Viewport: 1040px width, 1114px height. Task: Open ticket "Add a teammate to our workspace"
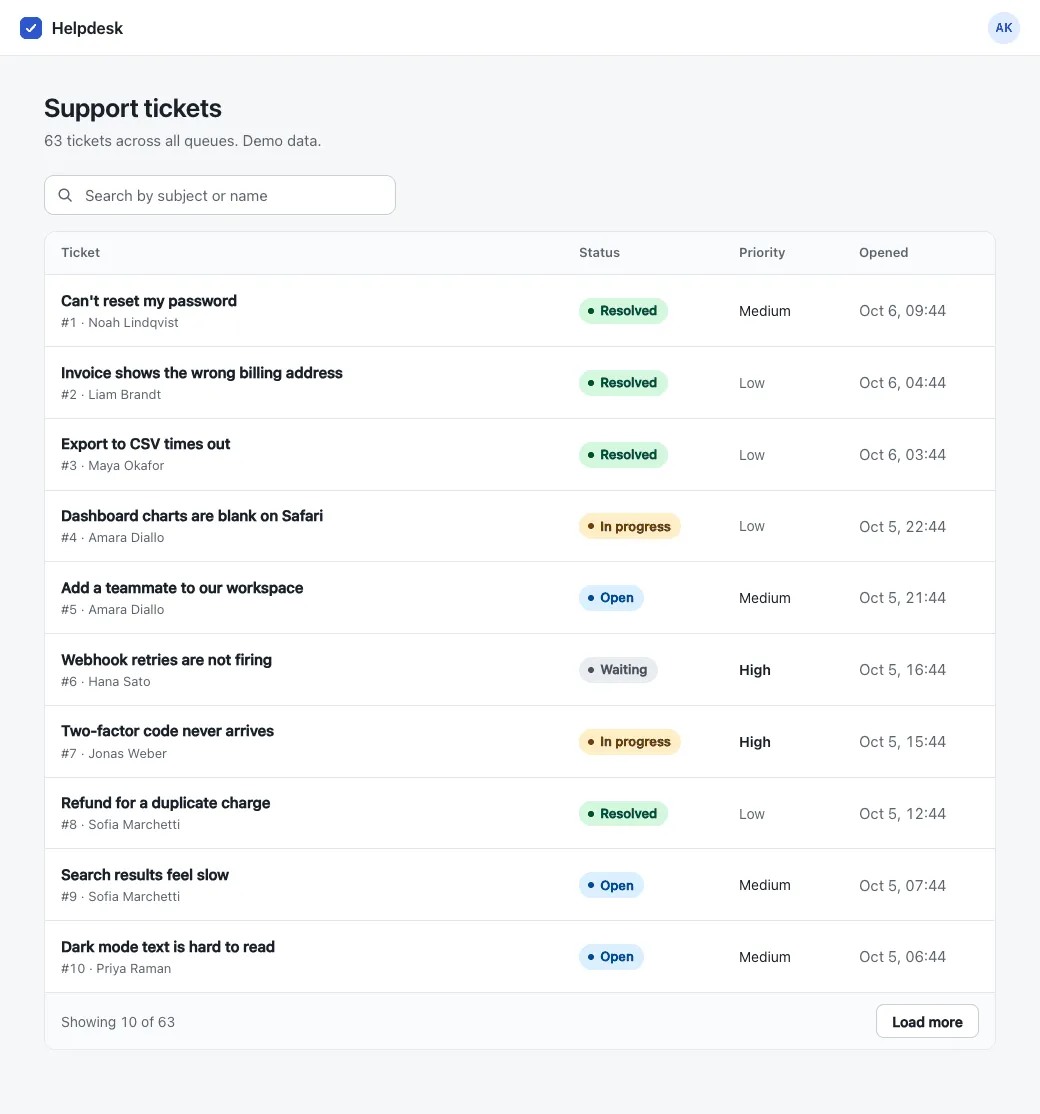182,588
